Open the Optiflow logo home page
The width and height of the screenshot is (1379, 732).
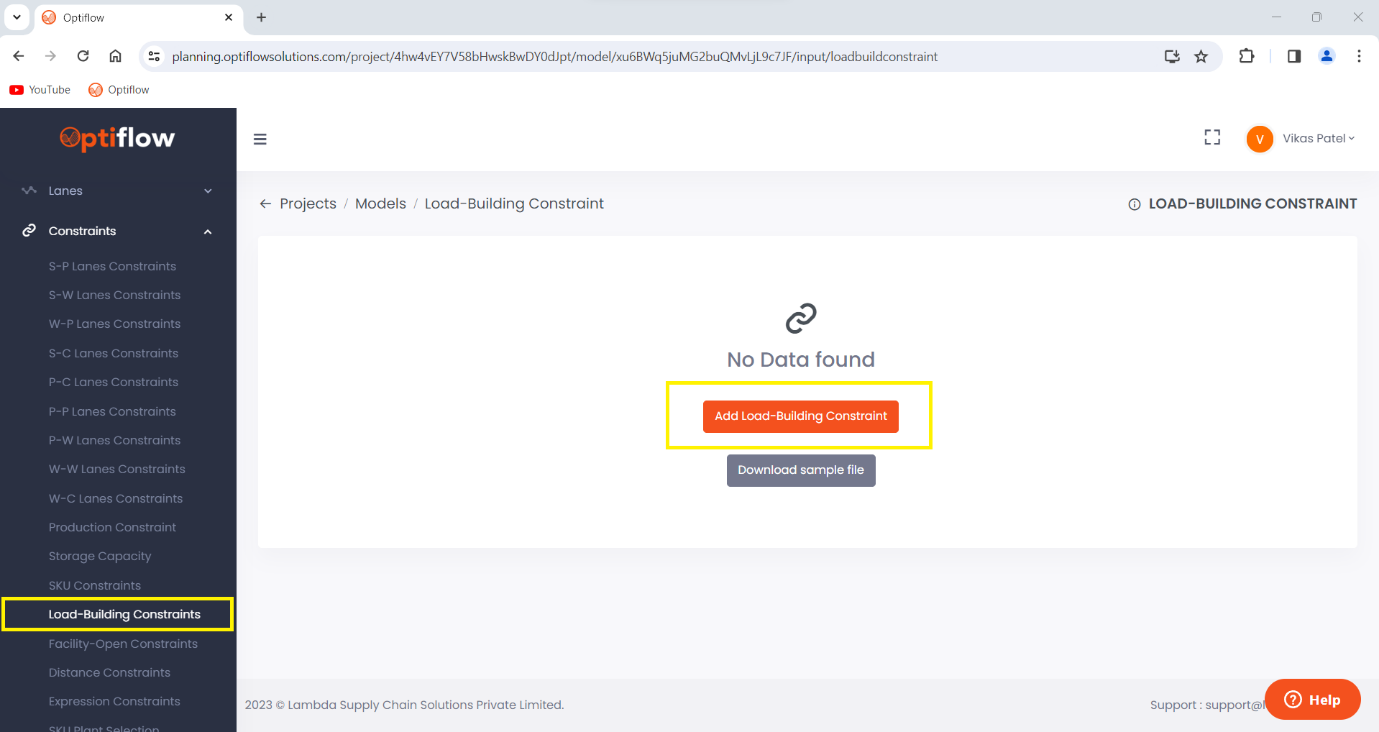(117, 139)
